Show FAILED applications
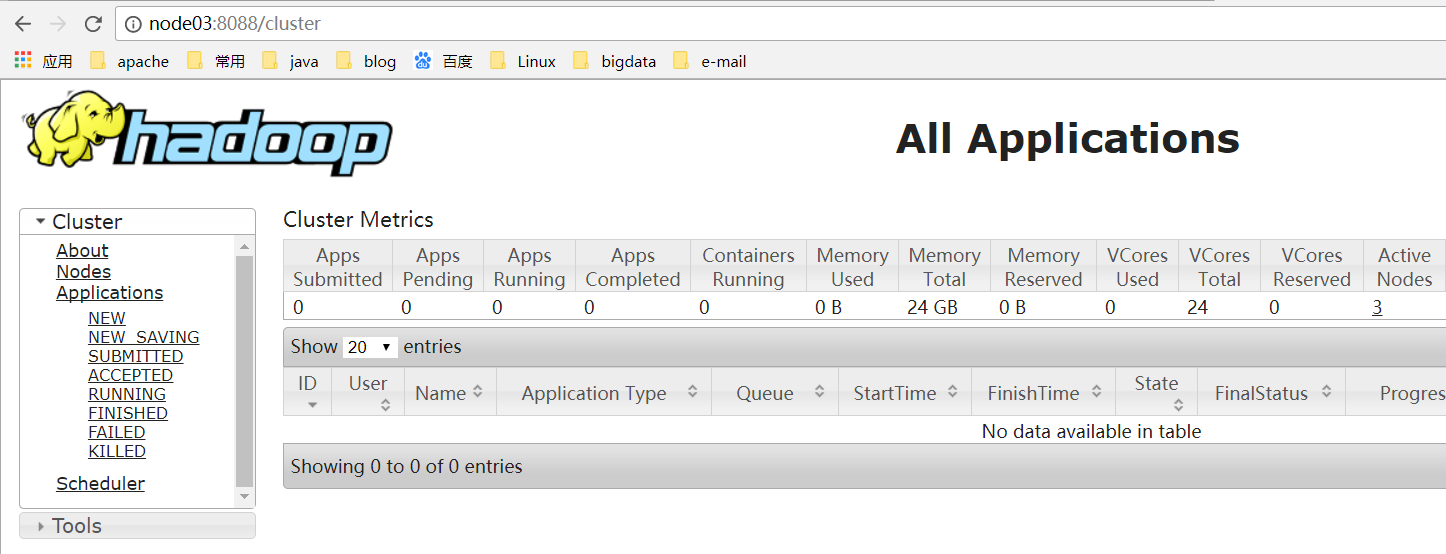 [x=116, y=432]
